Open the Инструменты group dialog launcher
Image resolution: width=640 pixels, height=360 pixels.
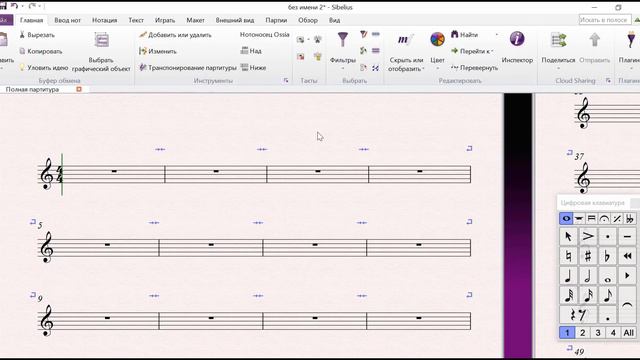coord(286,81)
